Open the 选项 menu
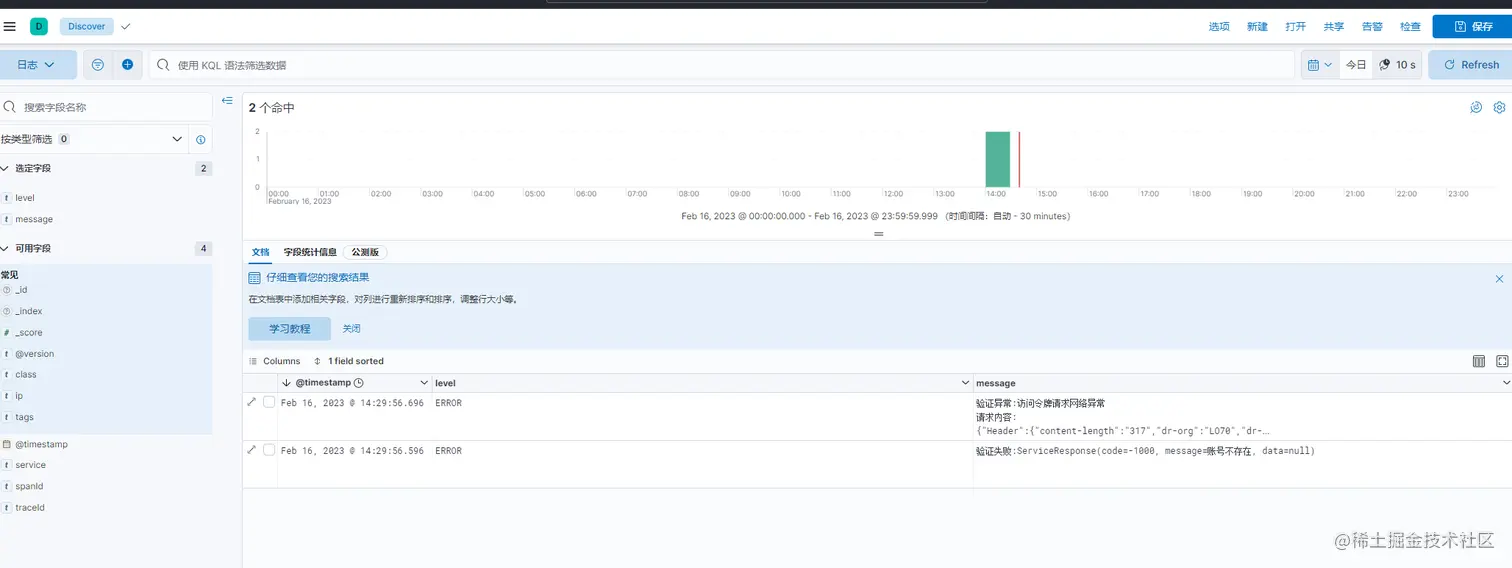Viewport: 1512px width, 568px height. click(x=1219, y=26)
